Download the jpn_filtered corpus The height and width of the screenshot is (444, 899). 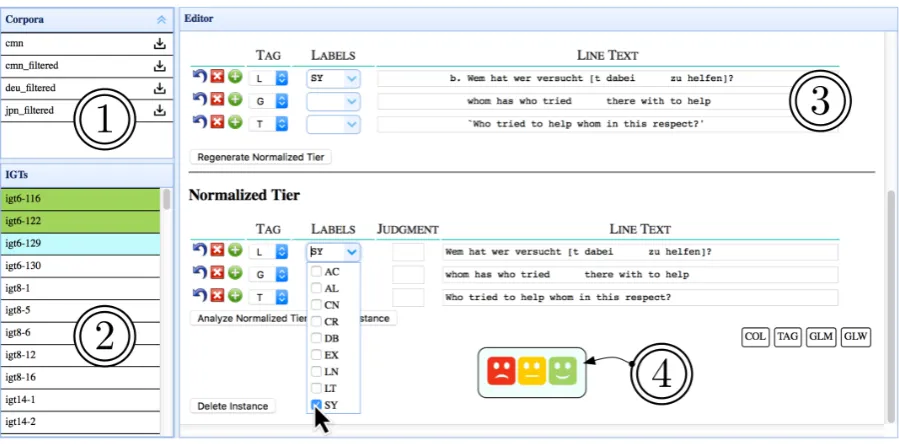[159, 110]
